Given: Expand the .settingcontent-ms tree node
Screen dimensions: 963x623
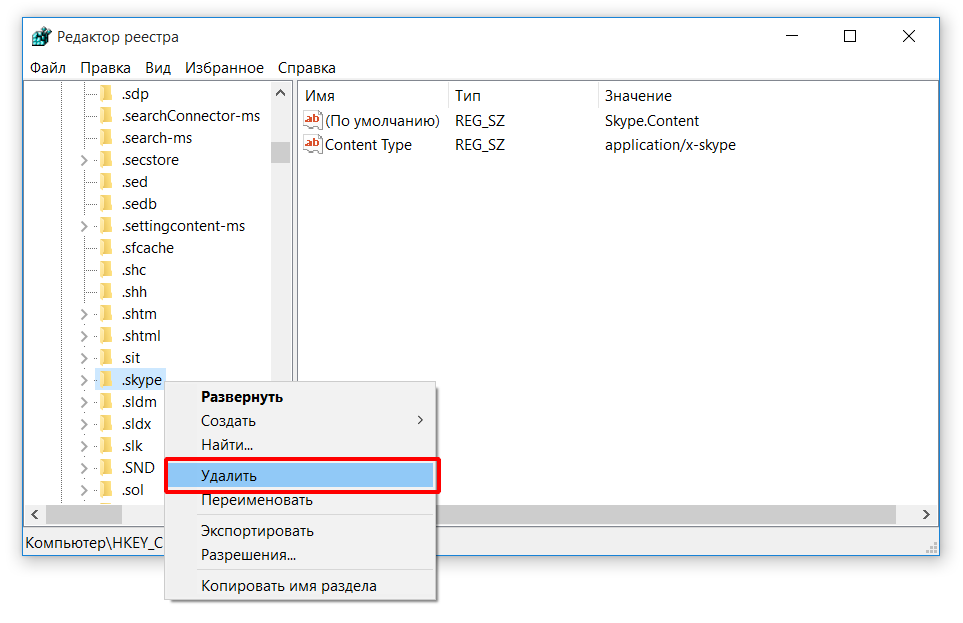Looking at the screenshot, I should tap(84, 227).
